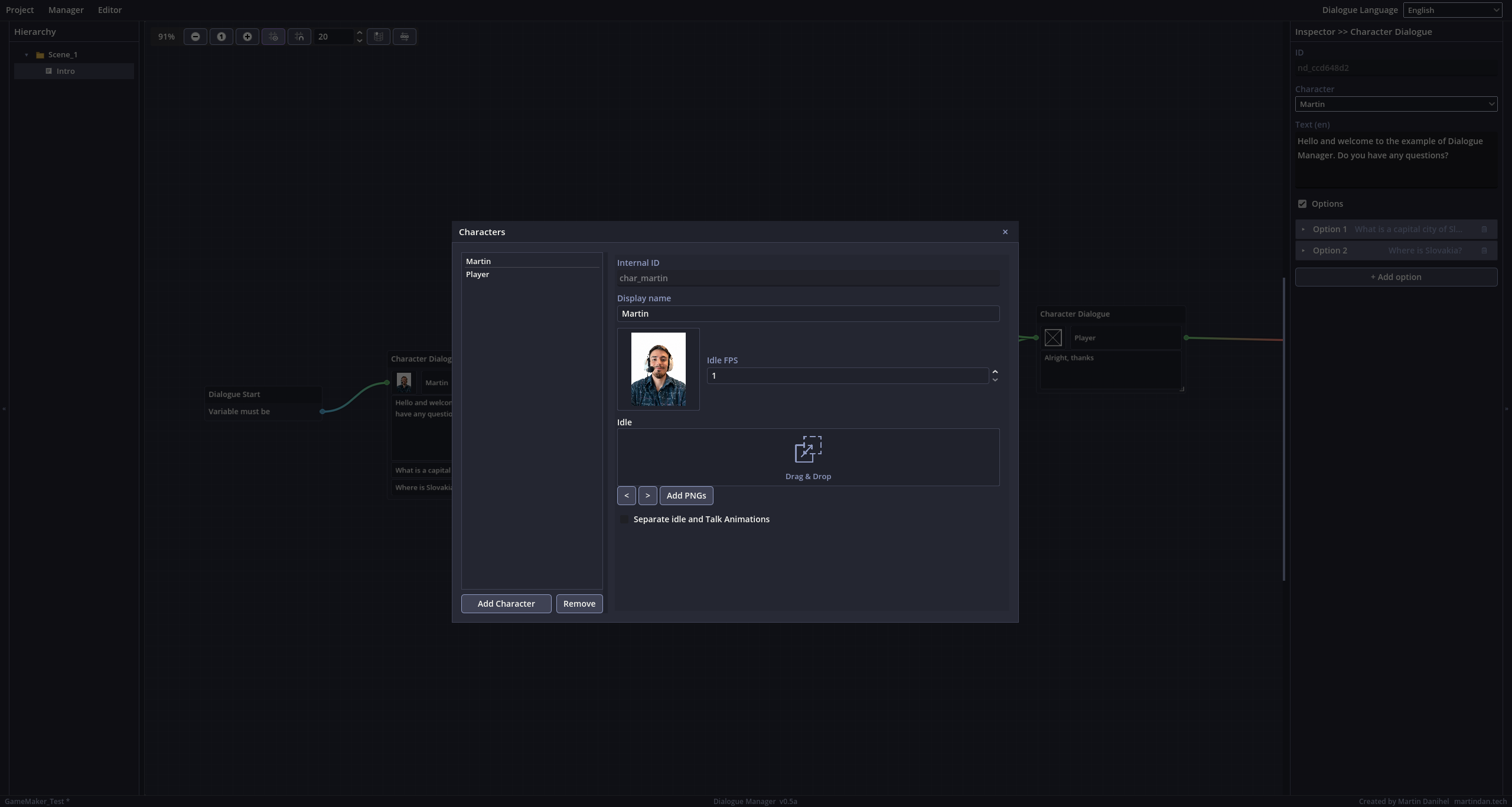Screen dimensions: 1512x807
Task: Expand Option 1 in the Inspector
Action: click(1304, 229)
